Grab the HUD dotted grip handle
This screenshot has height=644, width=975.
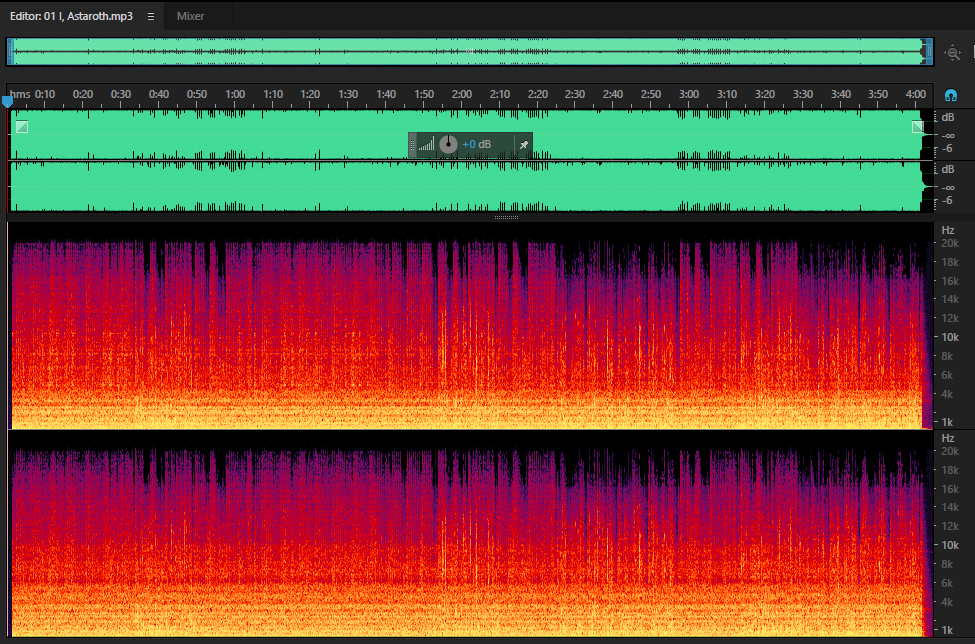[x=412, y=145]
